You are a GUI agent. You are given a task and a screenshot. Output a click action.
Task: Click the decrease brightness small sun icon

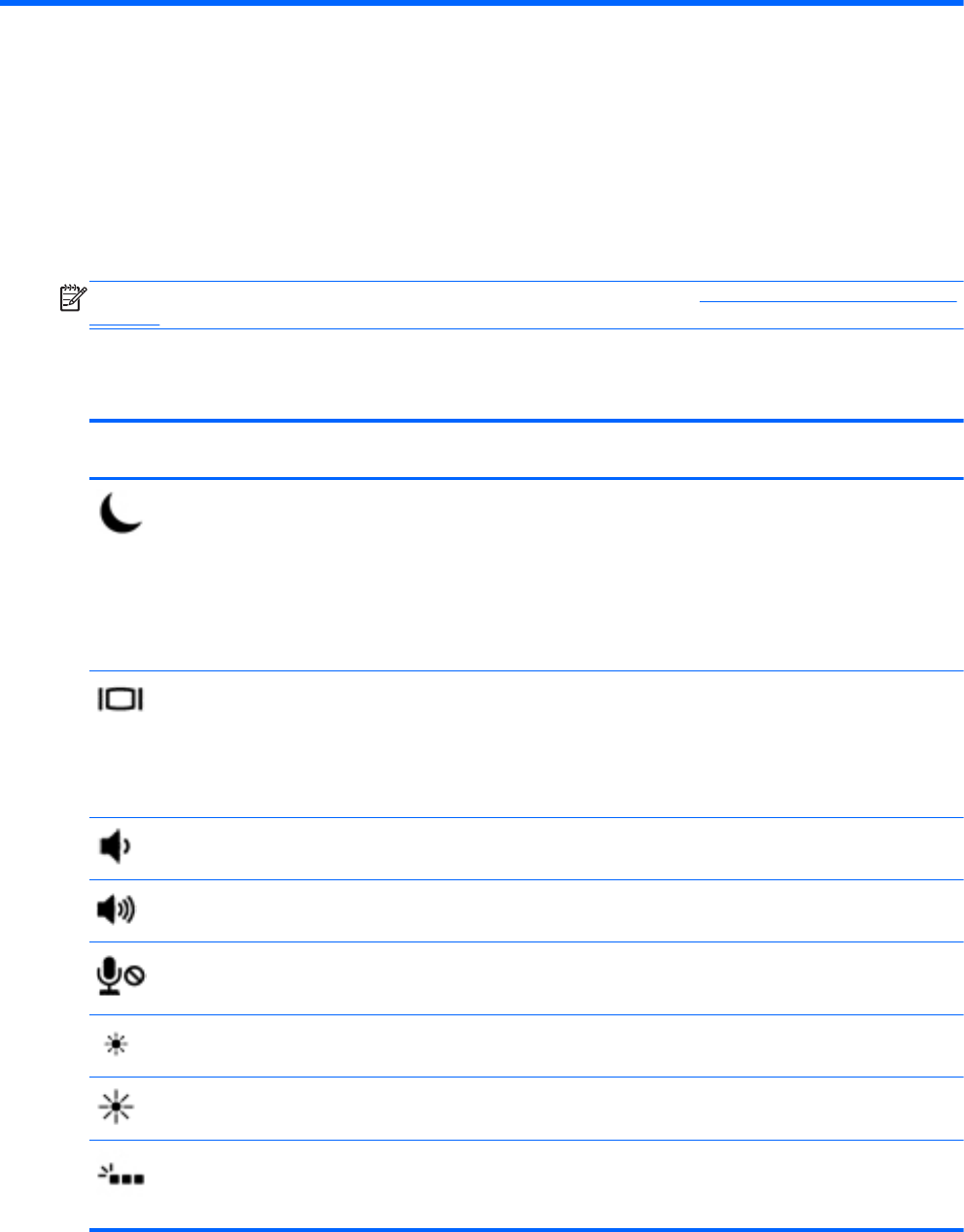(116, 1046)
